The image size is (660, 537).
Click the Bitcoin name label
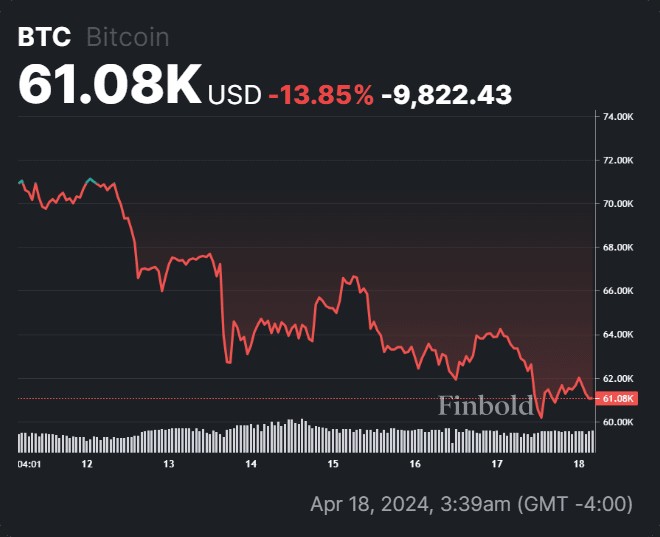point(128,37)
